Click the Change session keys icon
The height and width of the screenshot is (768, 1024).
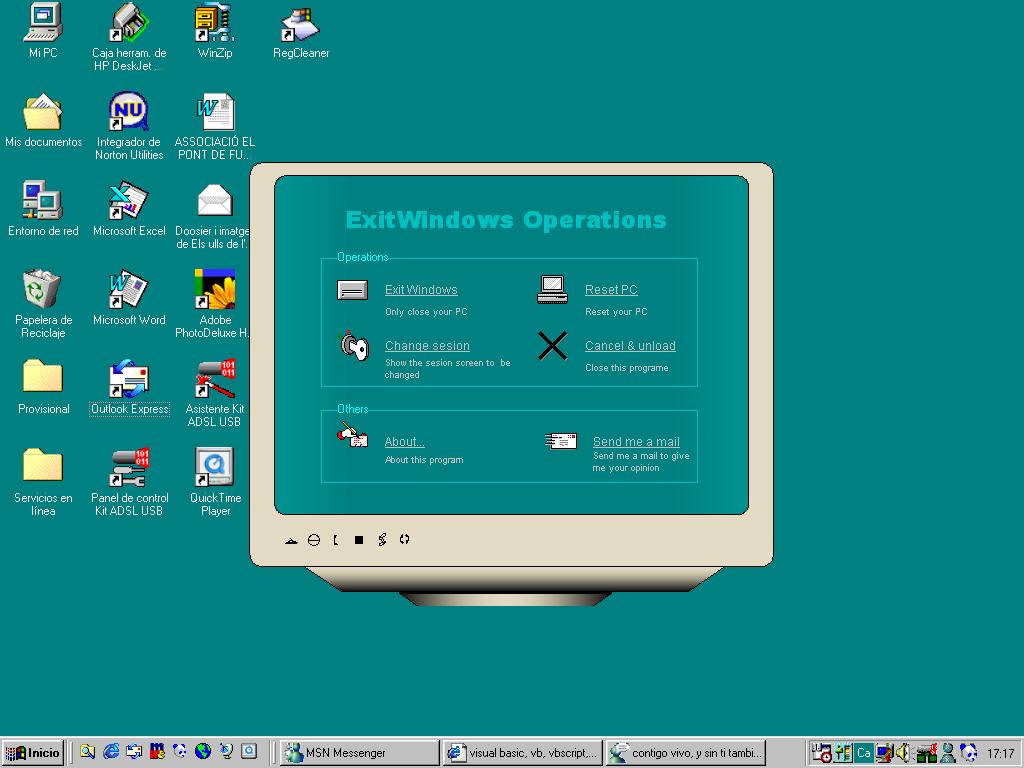click(x=354, y=346)
